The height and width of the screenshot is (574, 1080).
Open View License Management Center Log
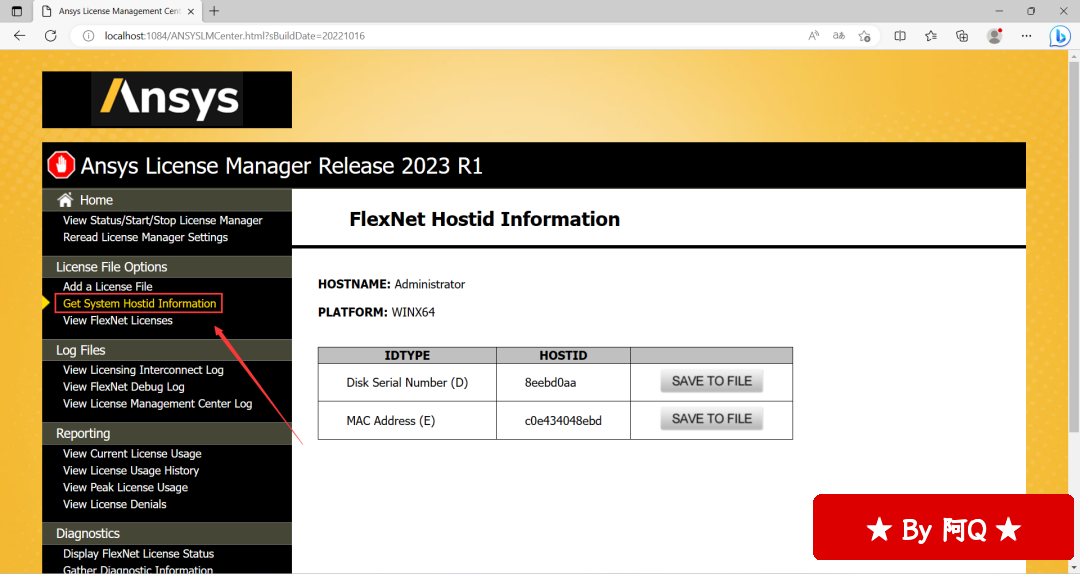click(x=157, y=404)
